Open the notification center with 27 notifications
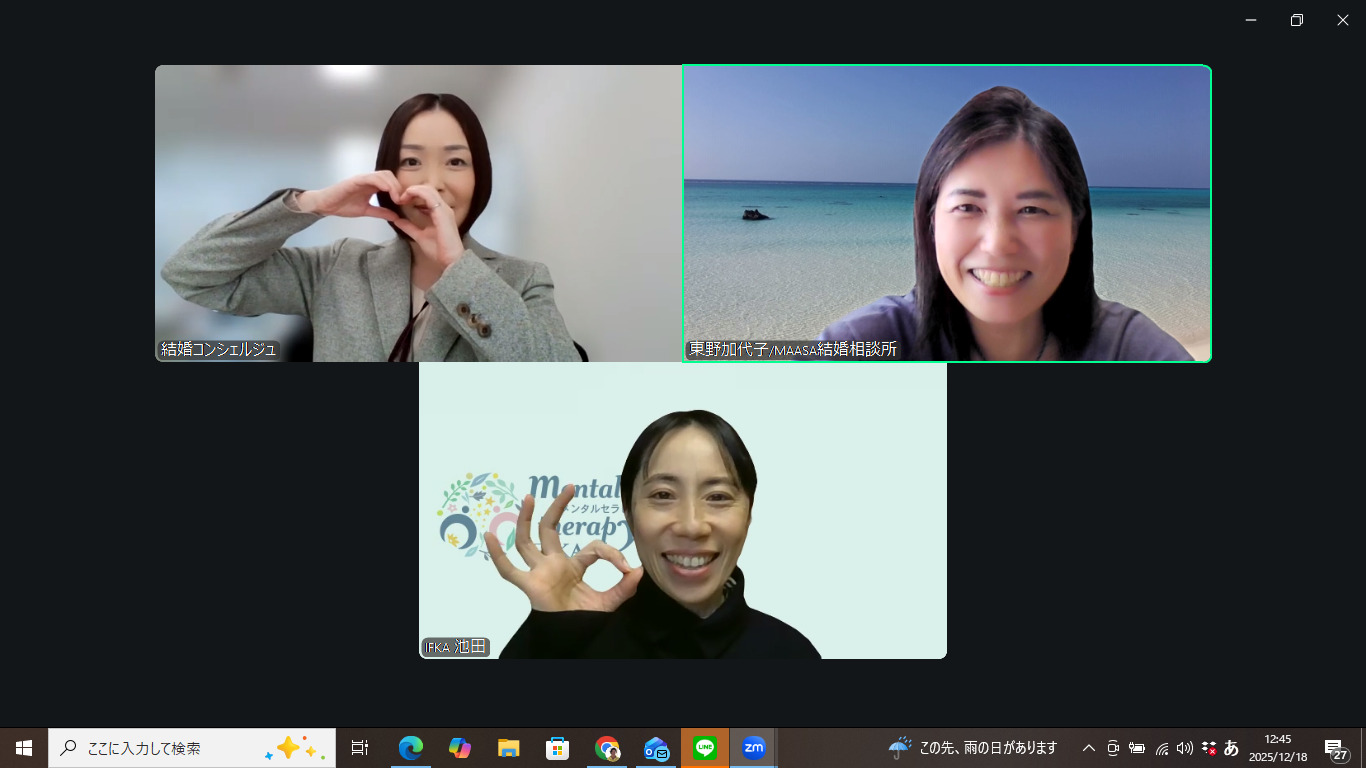Screen dimensions: 1366x768 click(1335, 748)
